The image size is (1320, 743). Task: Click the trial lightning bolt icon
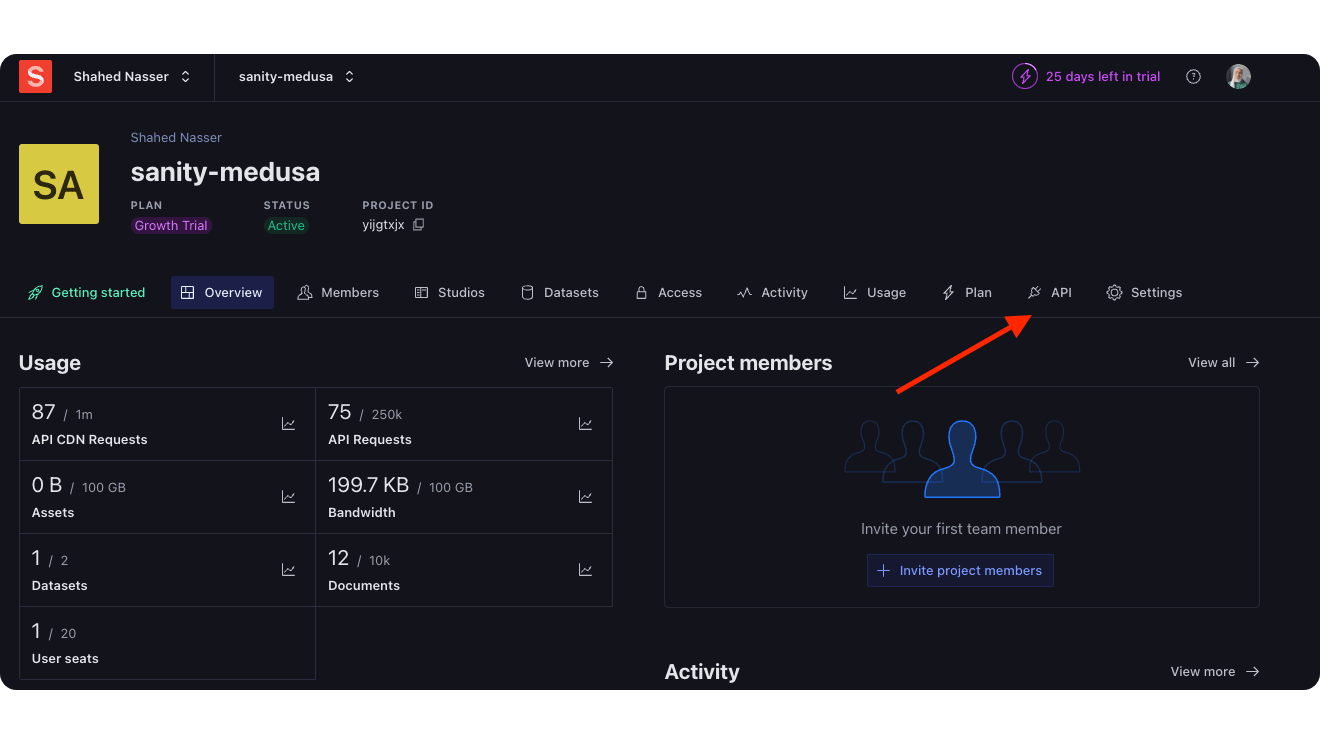coord(1024,76)
